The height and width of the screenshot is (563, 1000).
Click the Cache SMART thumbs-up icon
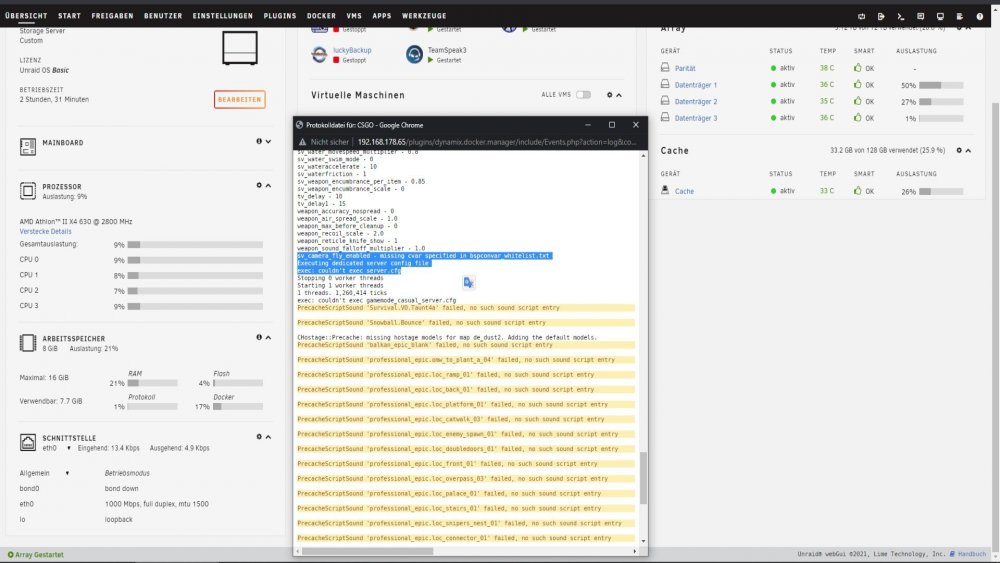coord(858,191)
